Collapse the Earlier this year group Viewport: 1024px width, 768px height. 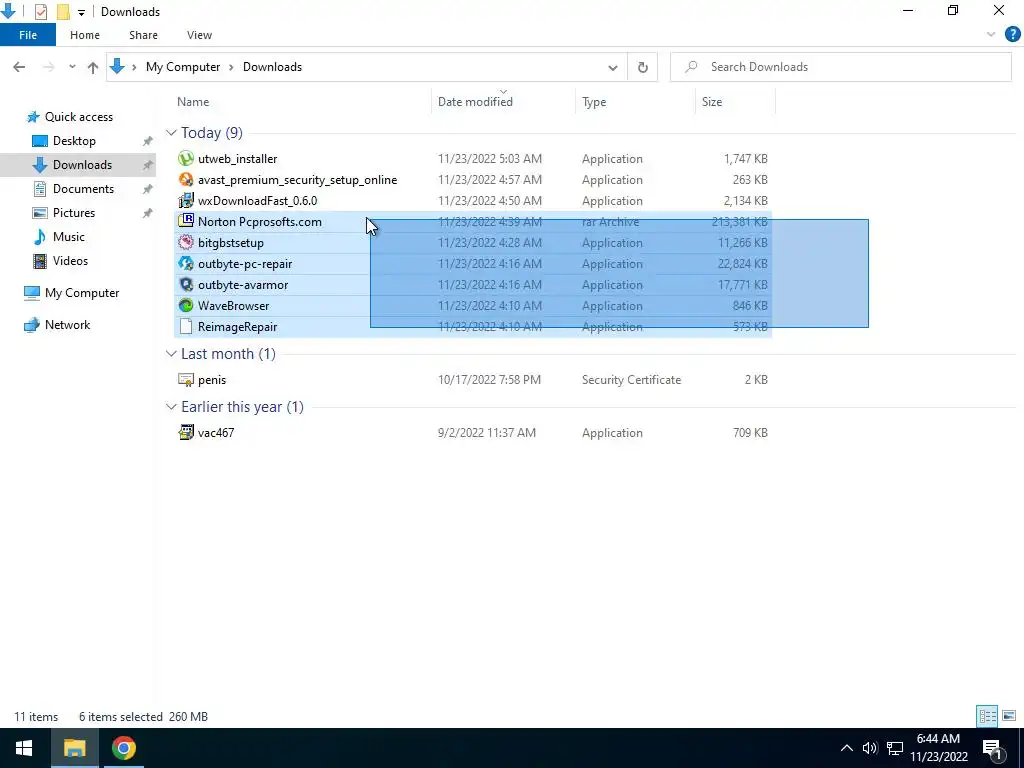(171, 406)
